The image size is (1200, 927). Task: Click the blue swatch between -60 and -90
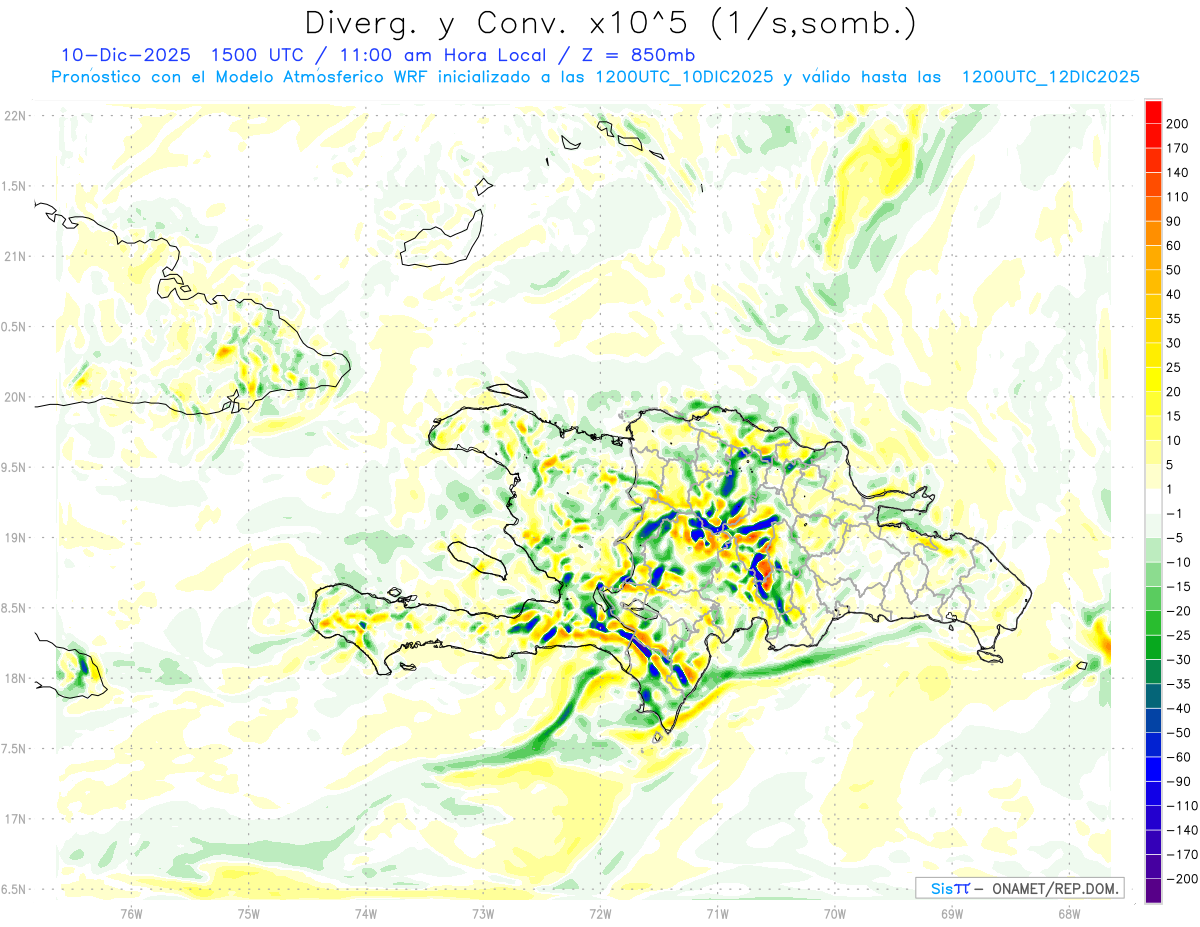coord(1153,770)
